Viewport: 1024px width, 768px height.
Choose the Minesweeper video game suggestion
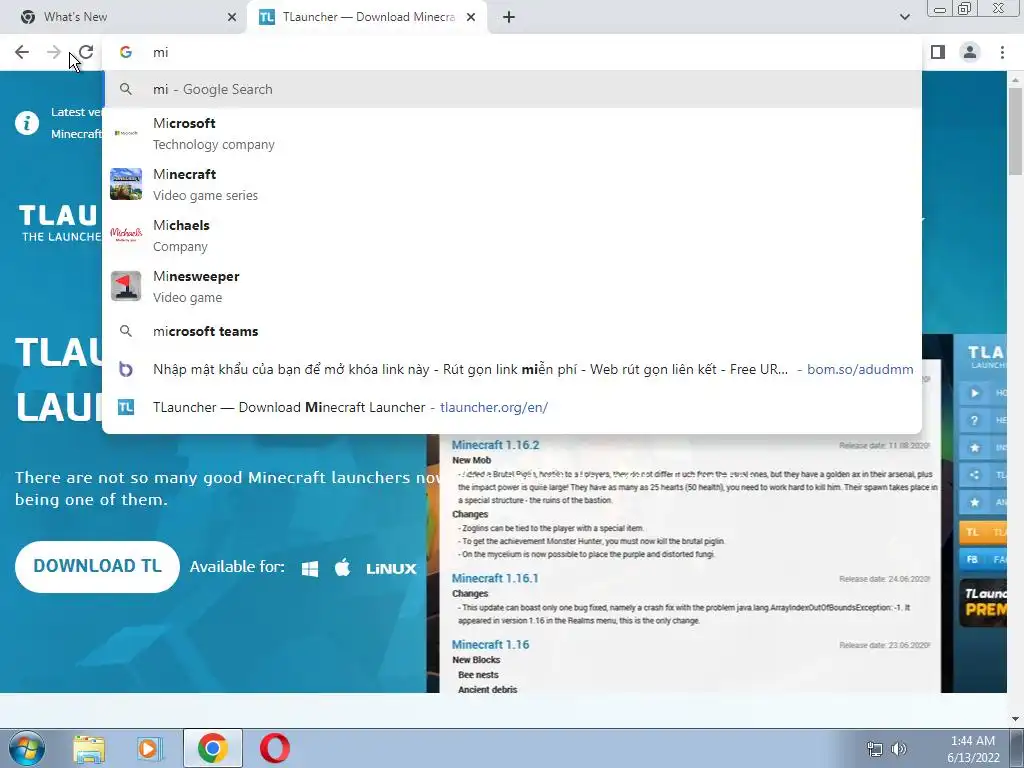[x=512, y=286]
